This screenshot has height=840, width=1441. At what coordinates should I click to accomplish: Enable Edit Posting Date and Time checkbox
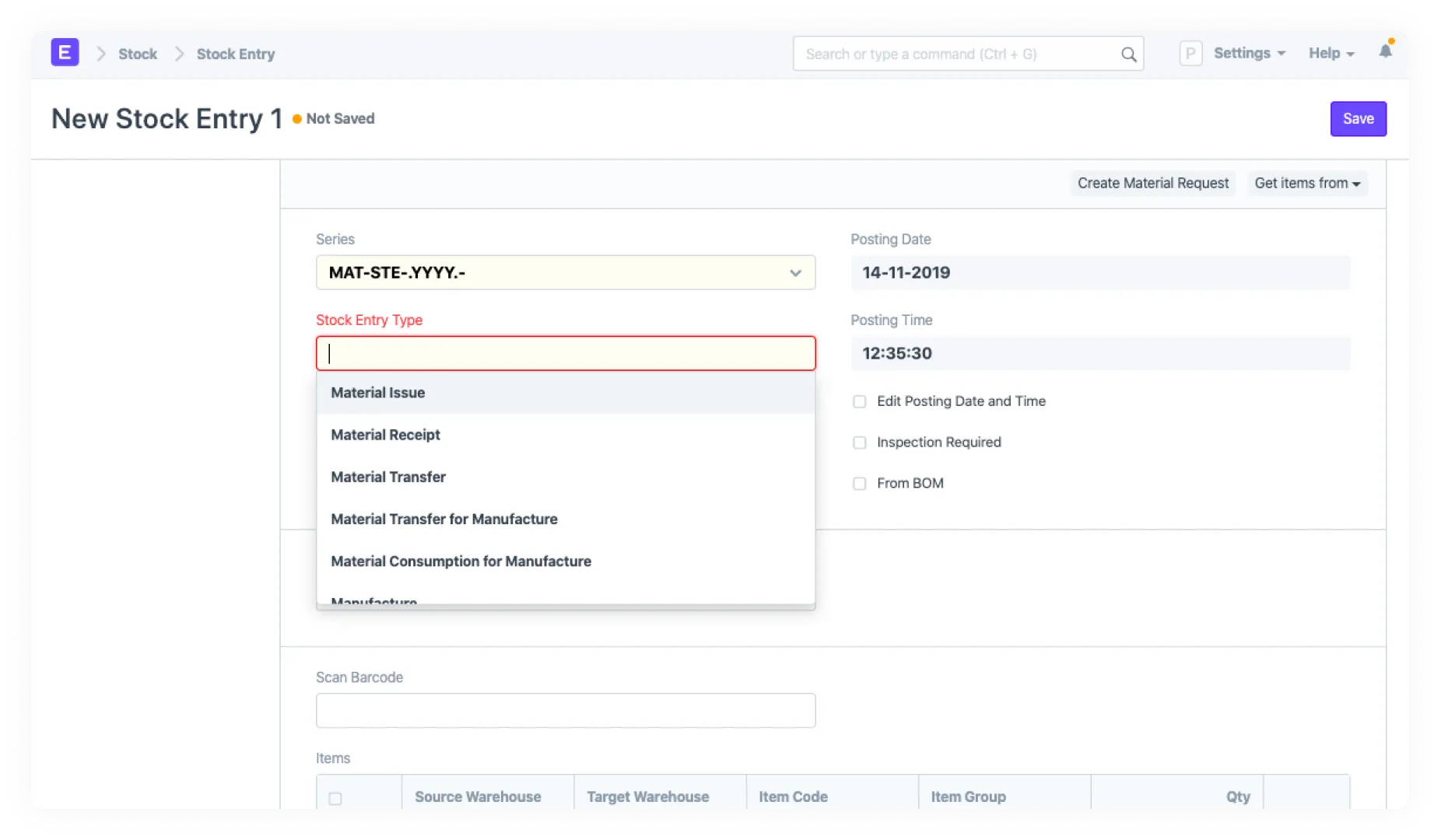pos(859,402)
